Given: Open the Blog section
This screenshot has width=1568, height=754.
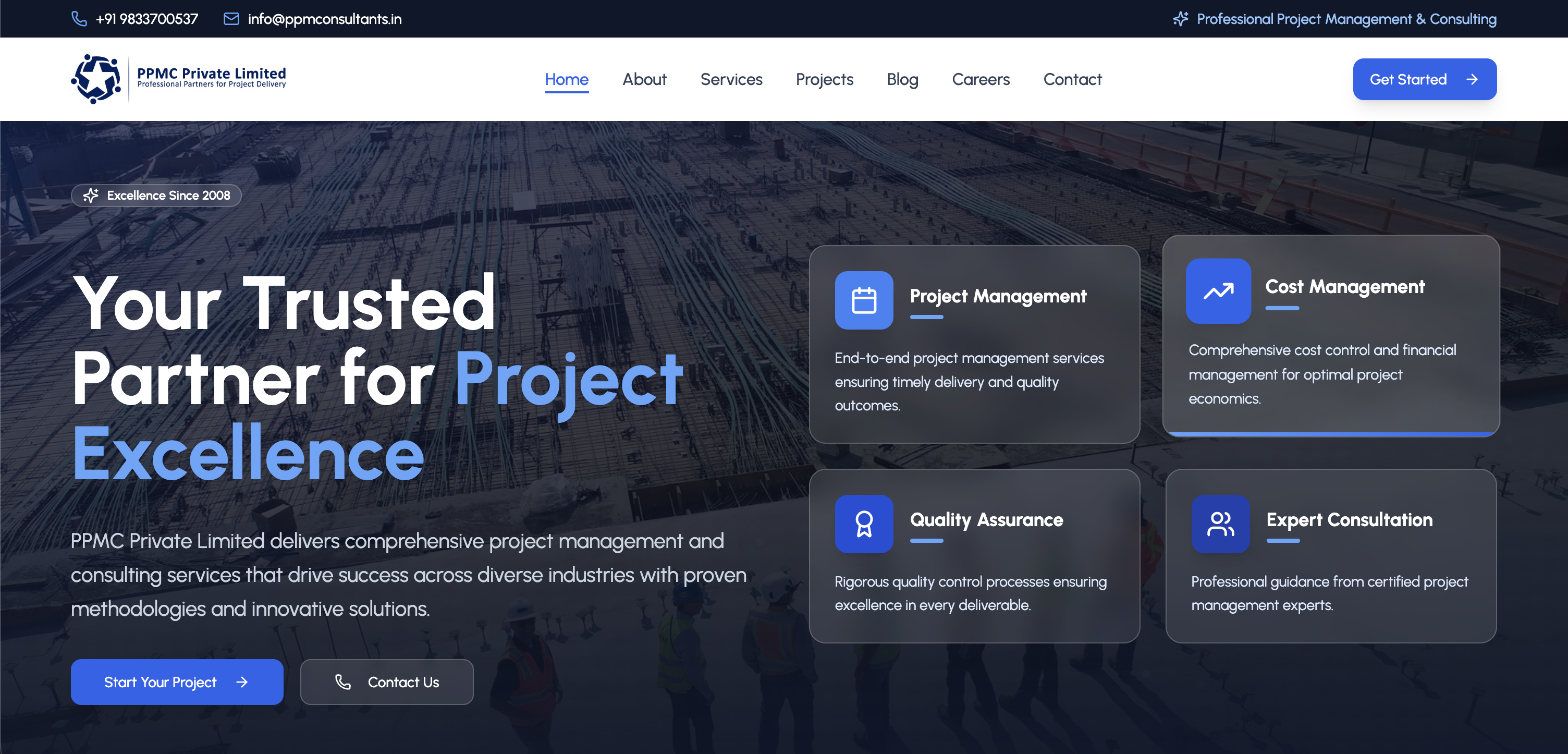Looking at the screenshot, I should 902,79.
